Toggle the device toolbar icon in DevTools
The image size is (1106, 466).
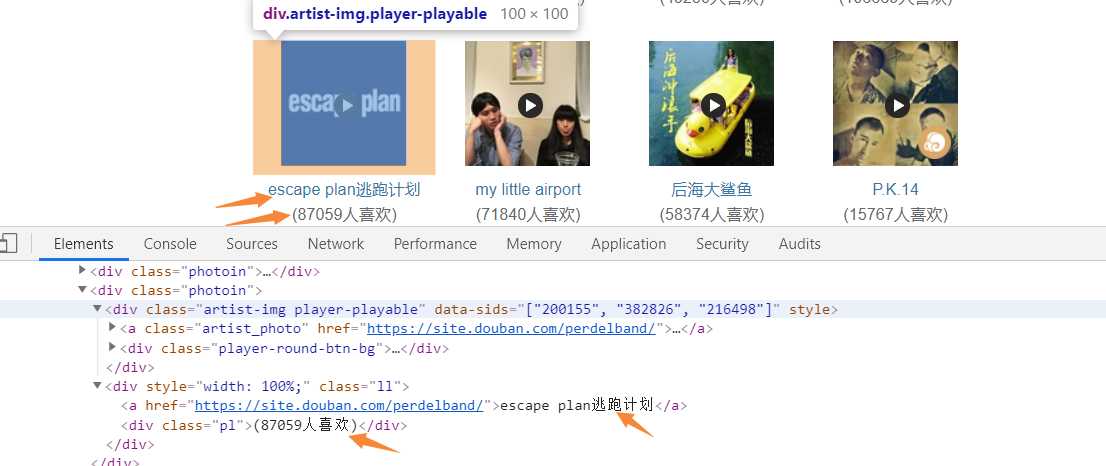(8, 244)
